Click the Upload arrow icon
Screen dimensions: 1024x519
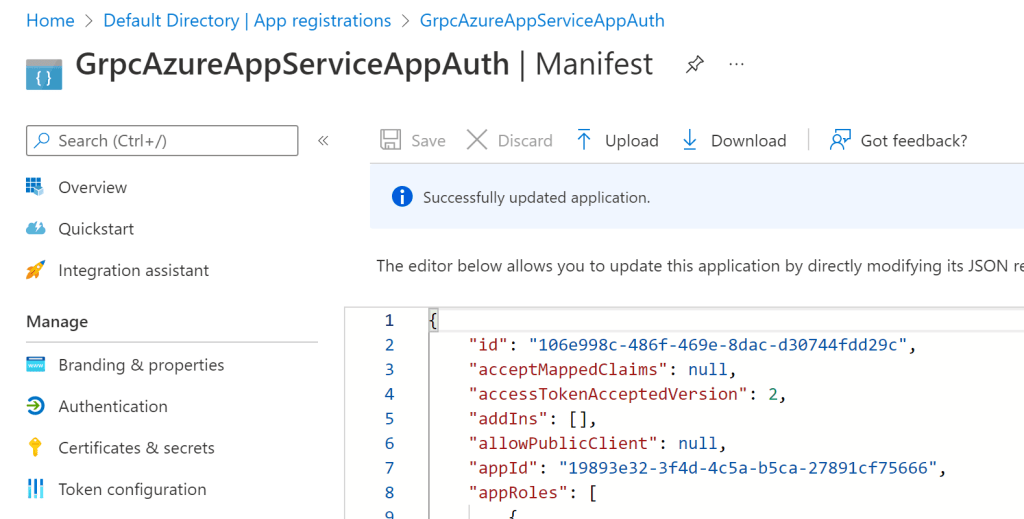[x=584, y=140]
